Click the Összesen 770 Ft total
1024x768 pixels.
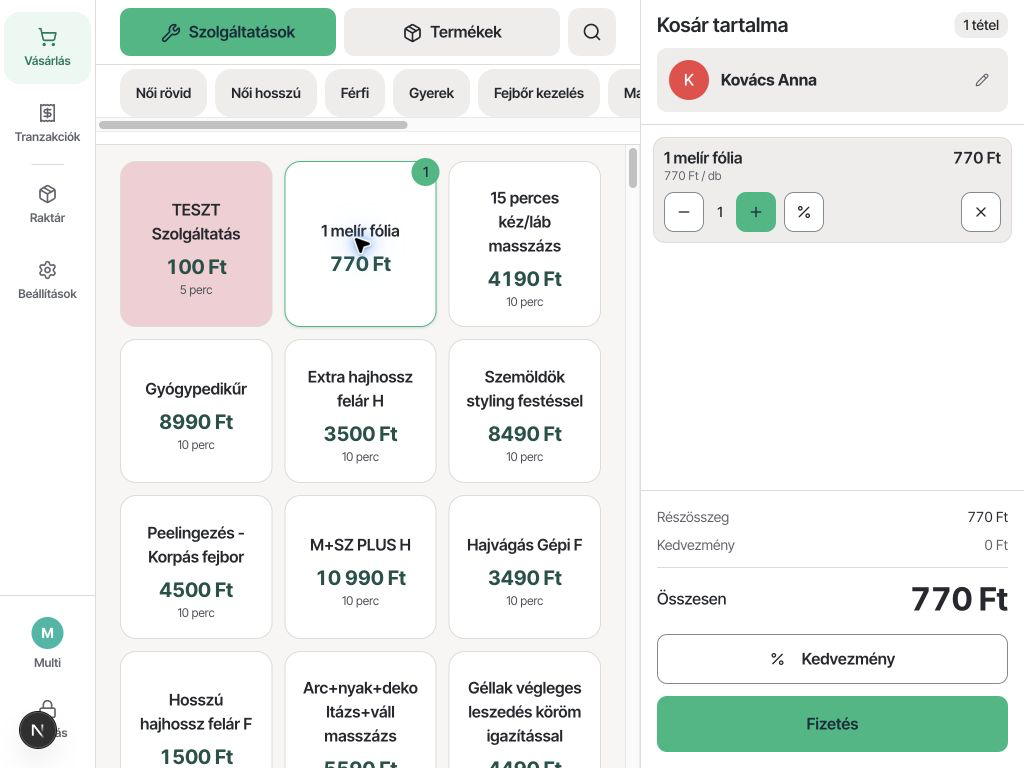959,599
